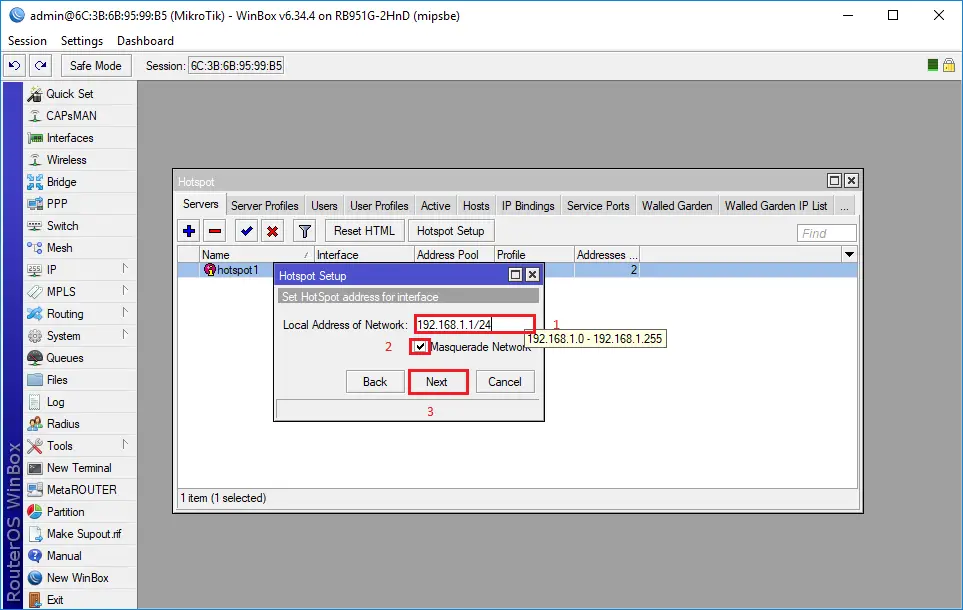Image resolution: width=963 pixels, height=610 pixels.
Task: Click the undo arrow button
Action: coord(15,66)
